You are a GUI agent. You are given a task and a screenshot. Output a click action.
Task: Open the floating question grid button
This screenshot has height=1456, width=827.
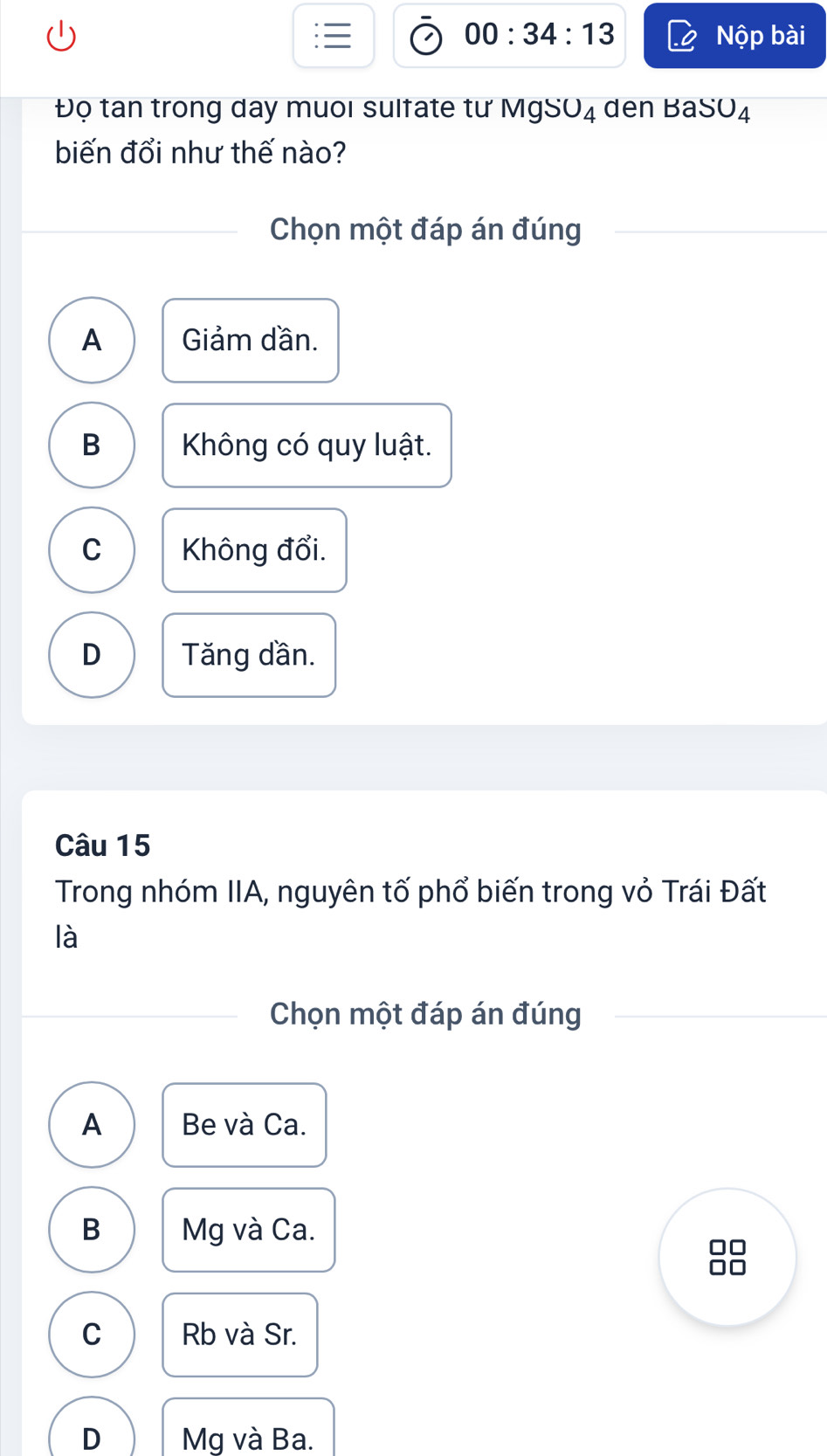[x=727, y=1257]
